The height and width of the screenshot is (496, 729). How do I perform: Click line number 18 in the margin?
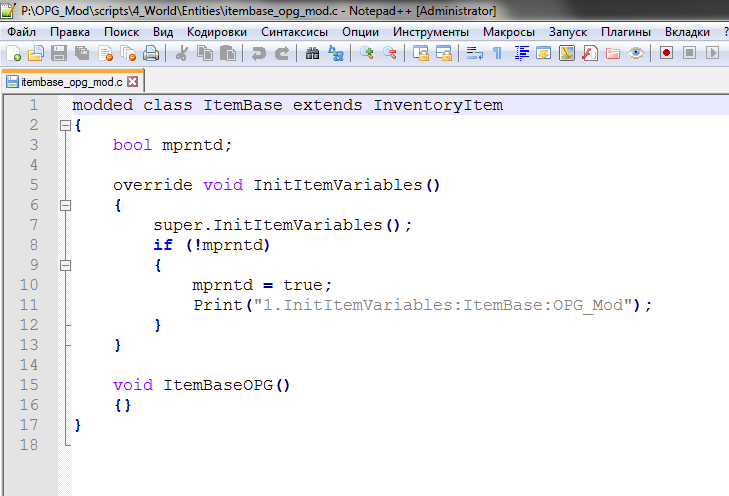point(29,445)
